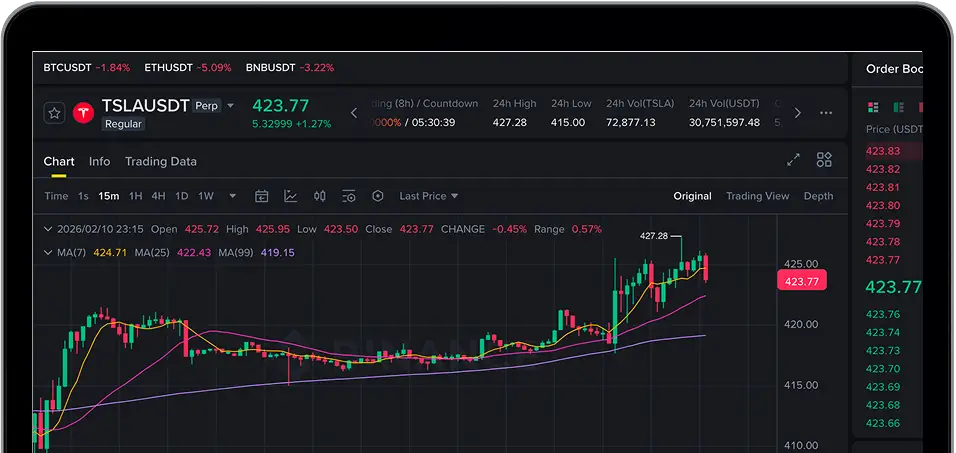Select ask price 423.78 in order book
The image size is (956, 453).
point(883,242)
